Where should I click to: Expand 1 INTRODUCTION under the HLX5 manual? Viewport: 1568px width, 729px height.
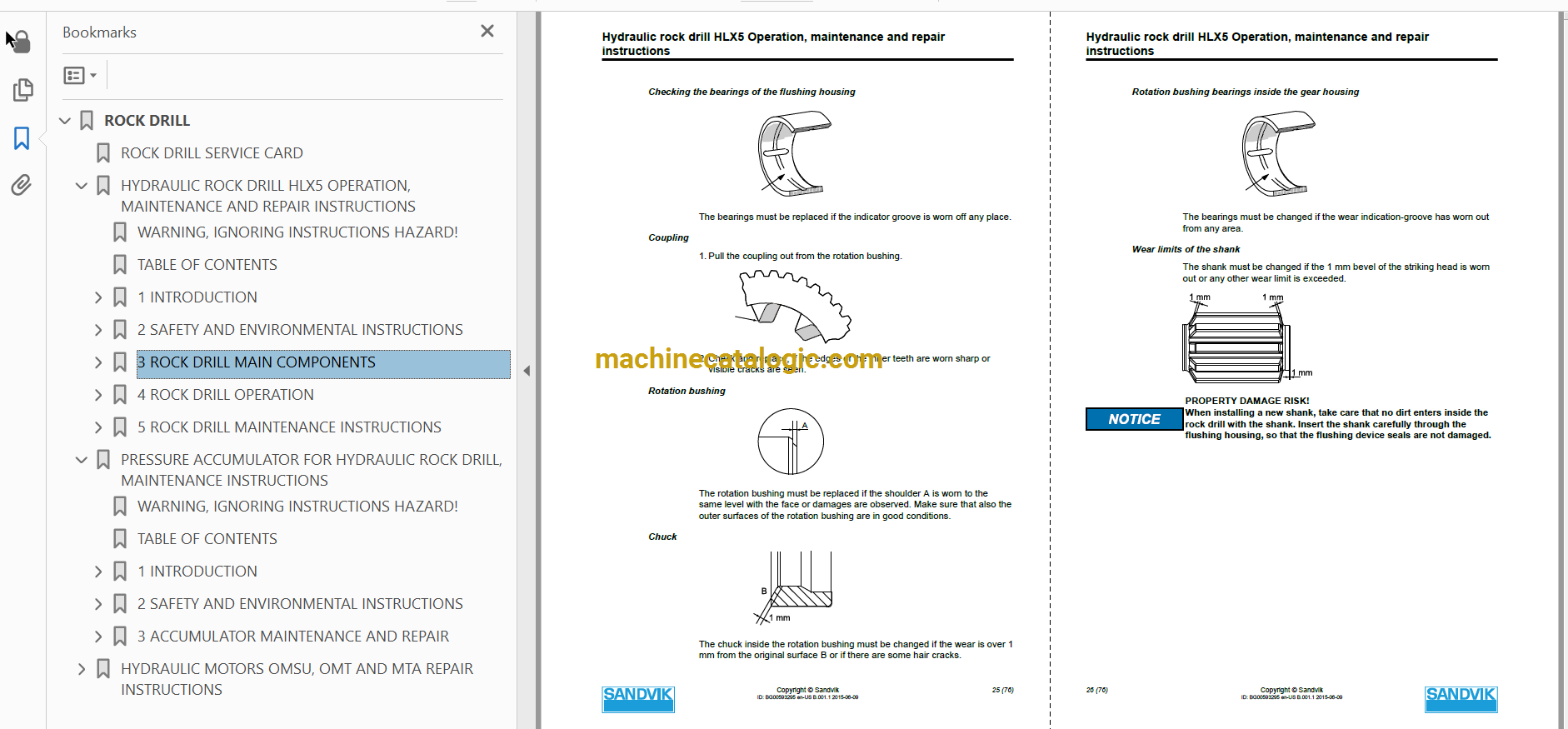[x=98, y=297]
